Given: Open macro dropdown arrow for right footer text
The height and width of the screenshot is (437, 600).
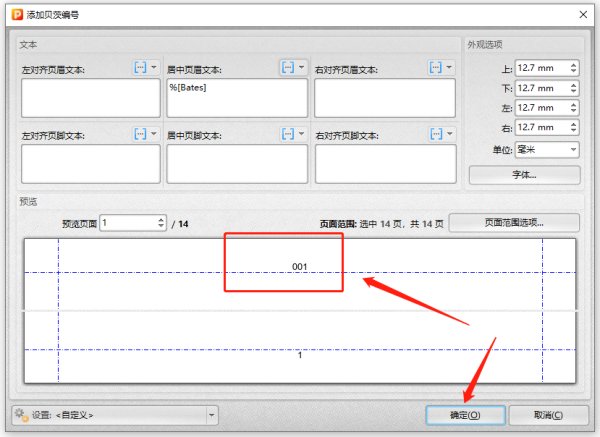Looking at the screenshot, I should point(450,134).
